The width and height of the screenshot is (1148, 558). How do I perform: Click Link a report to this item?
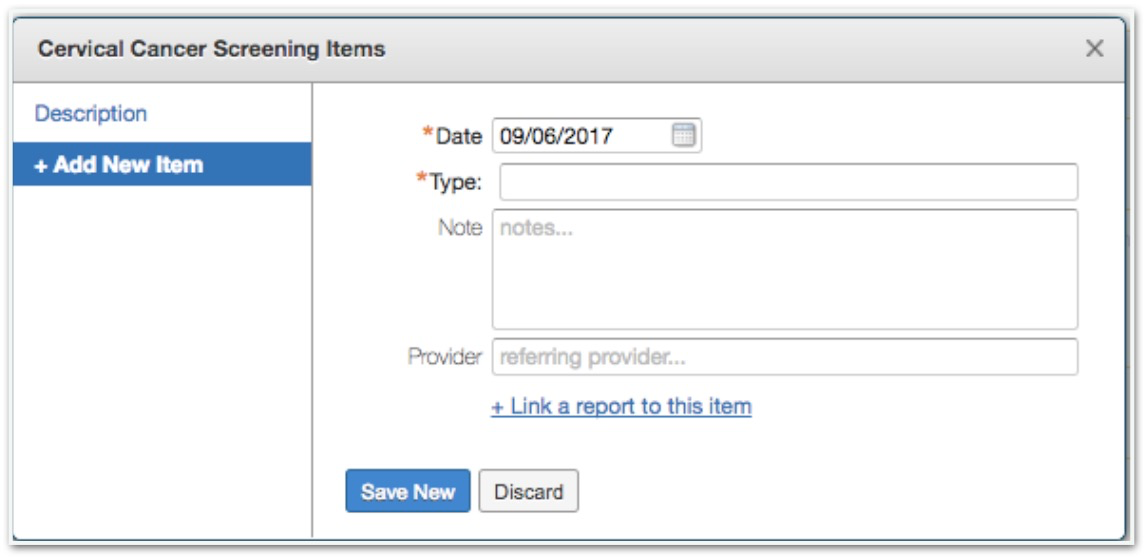tap(621, 407)
